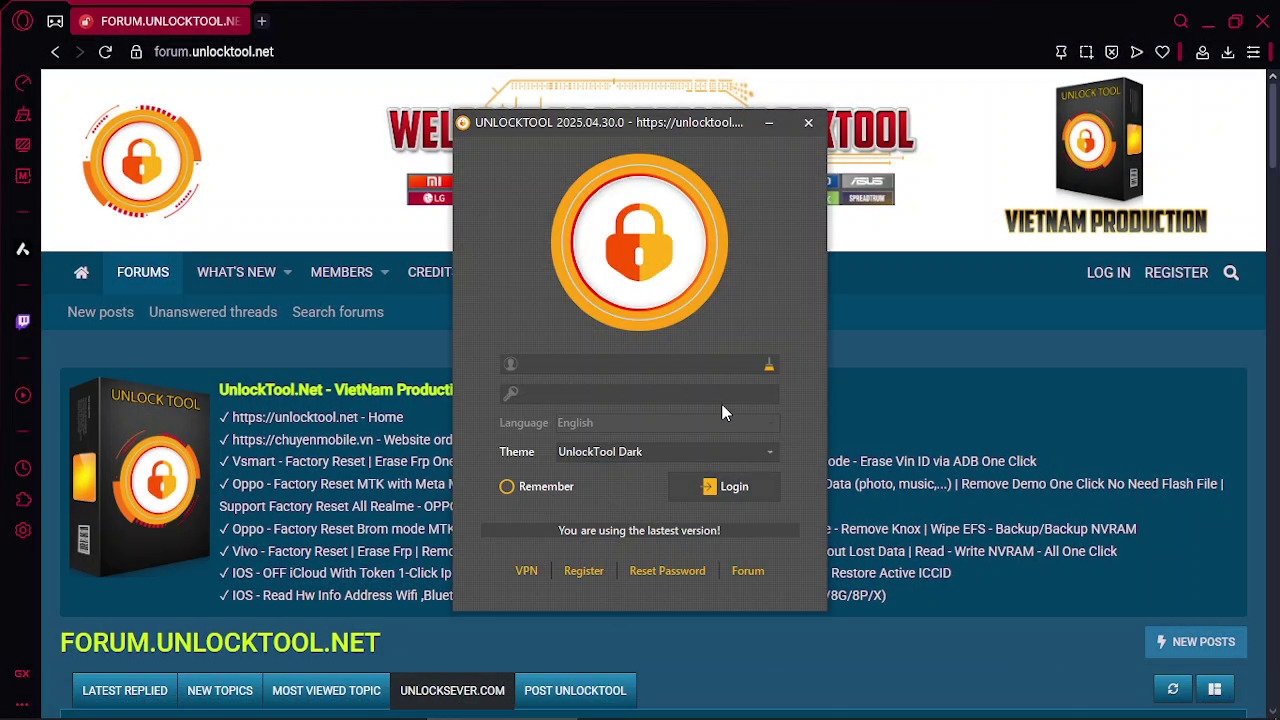Screen dimensions: 1280x720
Task: Open the ad blocker shield icon
Action: (1111, 52)
